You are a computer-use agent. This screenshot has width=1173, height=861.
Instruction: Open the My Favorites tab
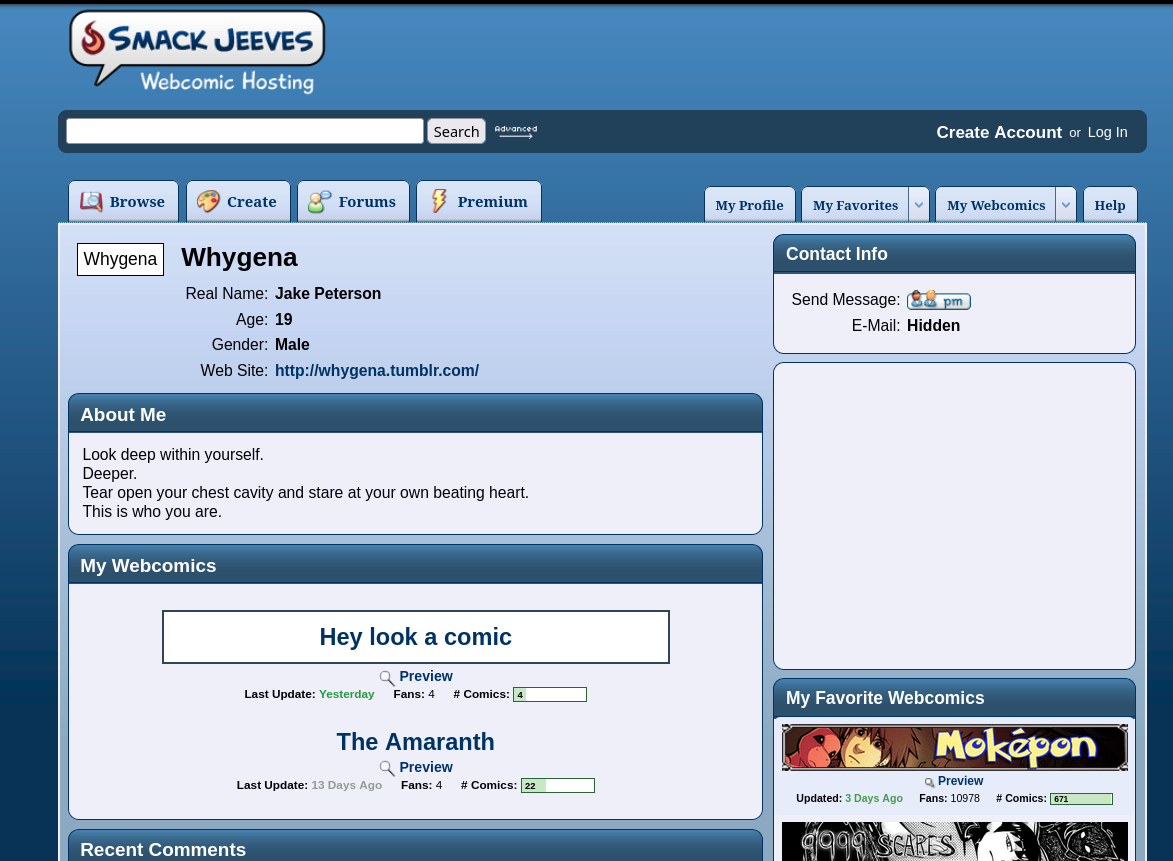click(x=855, y=205)
